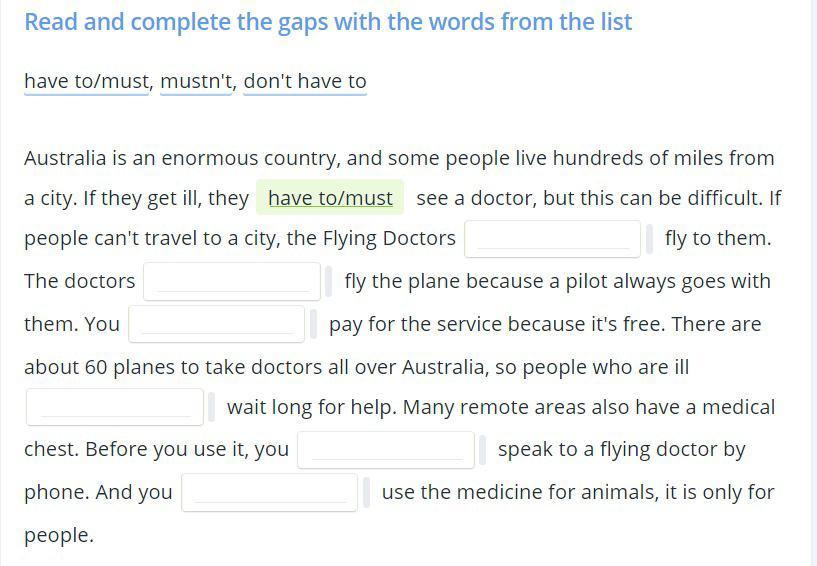Pick "don't have to" from the word list

(305, 82)
